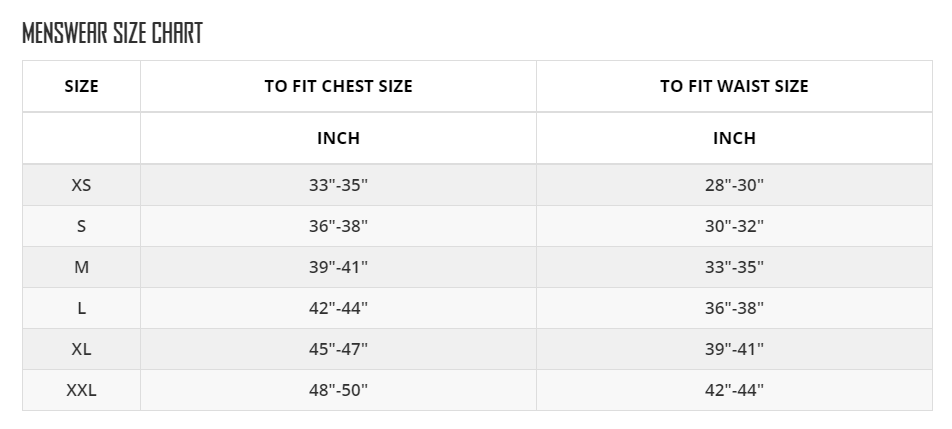Select chest measurement 33"-35" cell

(338, 185)
